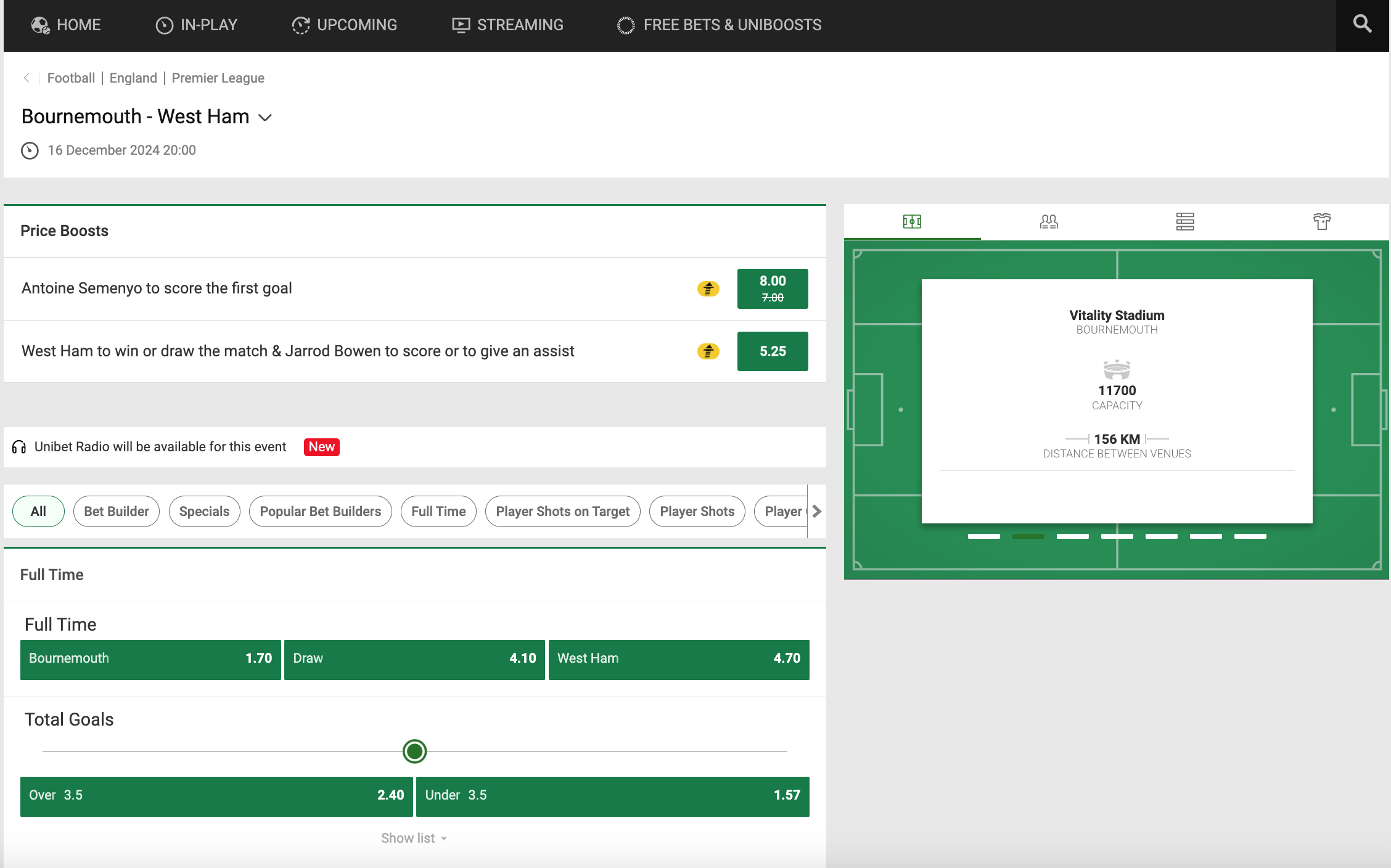Open the HOME menu
This screenshot has width=1391, height=868.
pos(66,25)
